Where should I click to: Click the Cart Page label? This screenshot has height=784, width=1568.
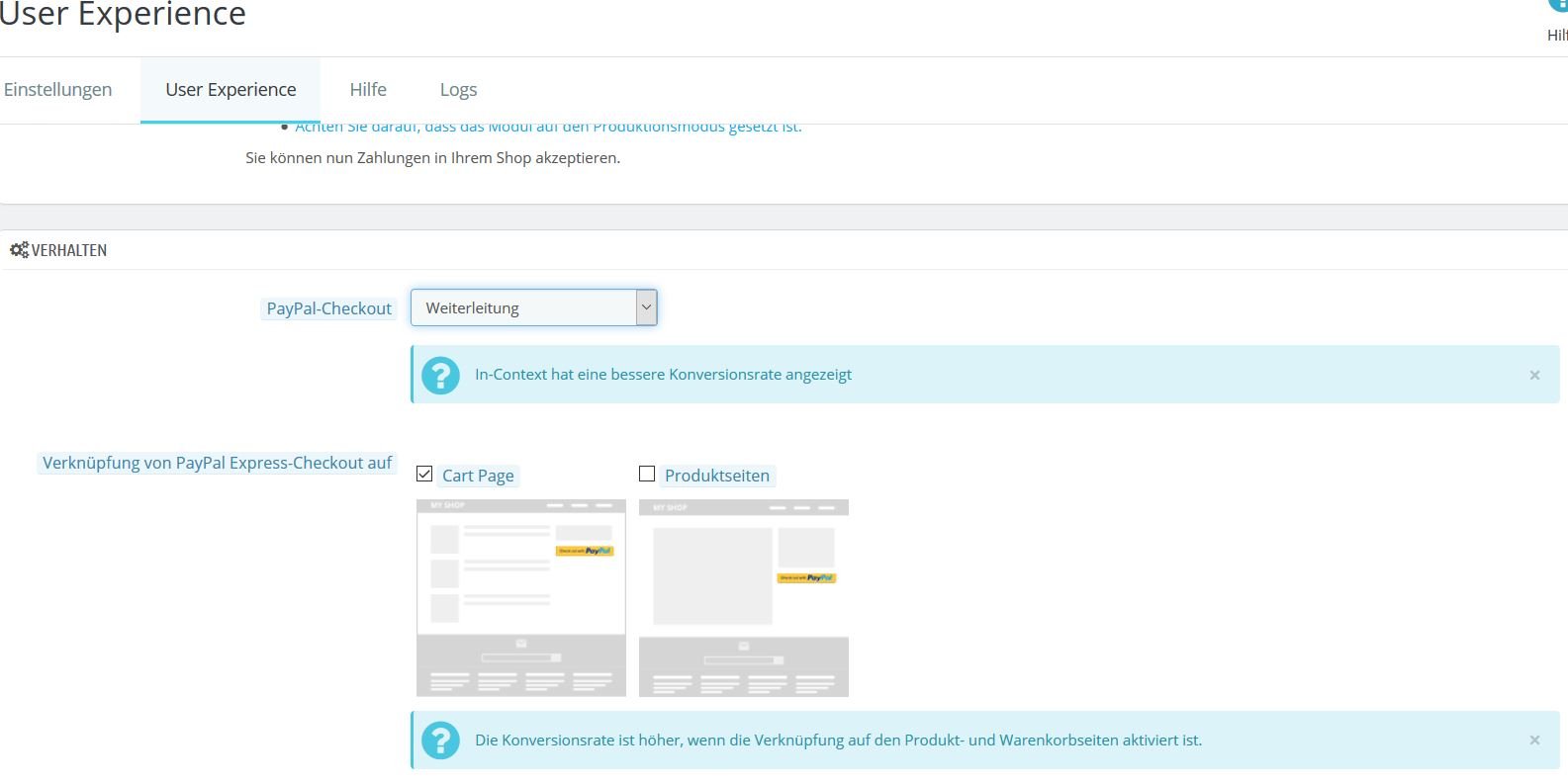pos(478,476)
